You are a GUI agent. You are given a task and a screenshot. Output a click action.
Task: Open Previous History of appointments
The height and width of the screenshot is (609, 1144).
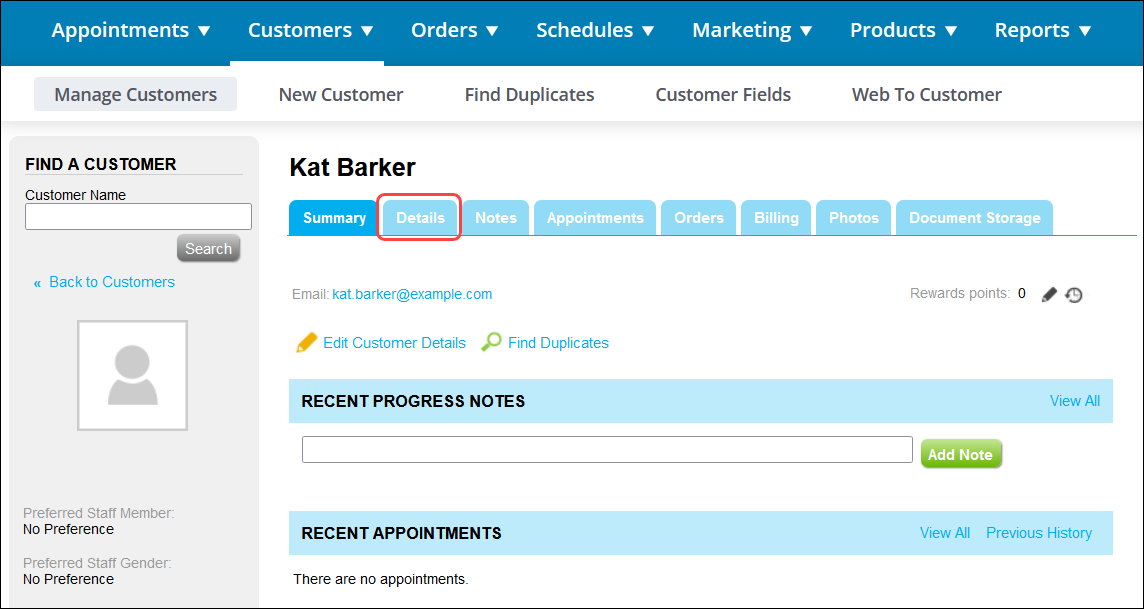coord(1039,533)
